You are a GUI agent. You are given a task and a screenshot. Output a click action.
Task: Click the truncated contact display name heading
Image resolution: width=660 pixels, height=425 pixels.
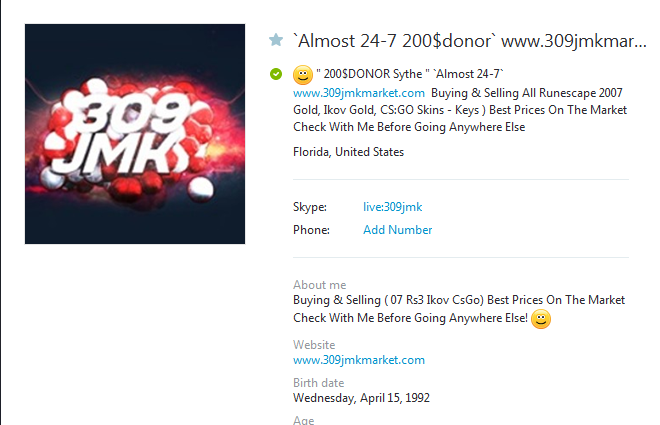tap(470, 41)
